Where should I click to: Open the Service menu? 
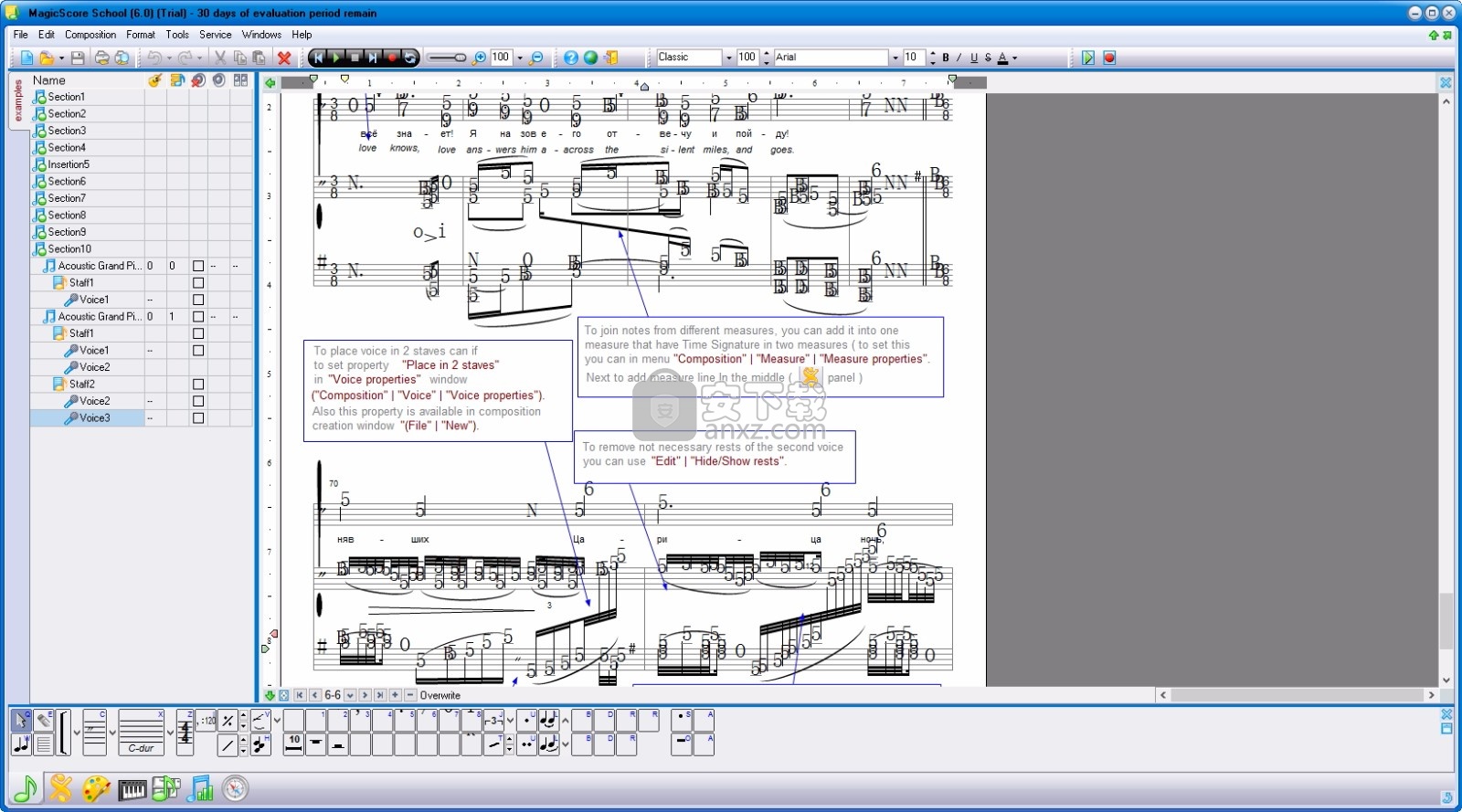coord(216,35)
